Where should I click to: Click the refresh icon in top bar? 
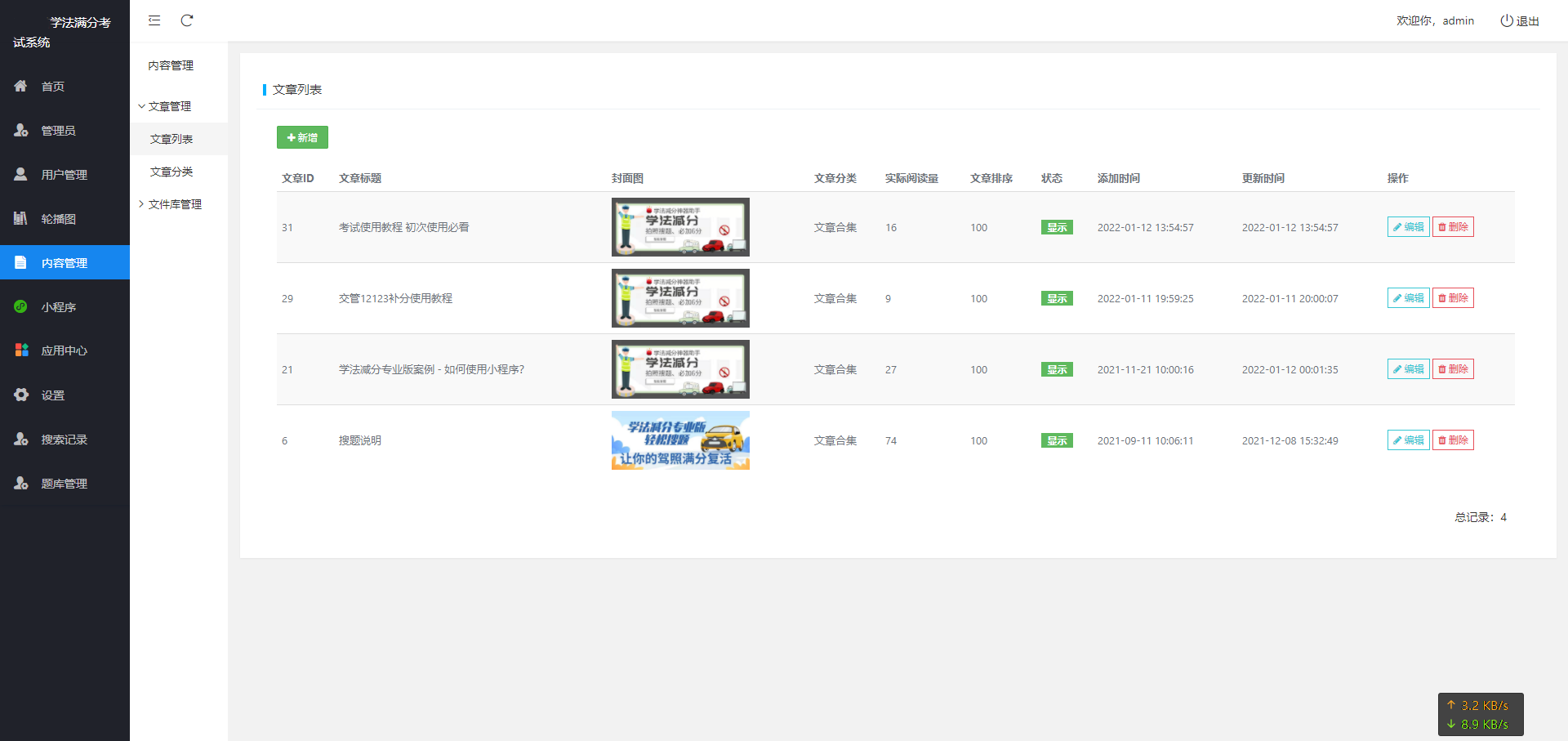tap(187, 20)
